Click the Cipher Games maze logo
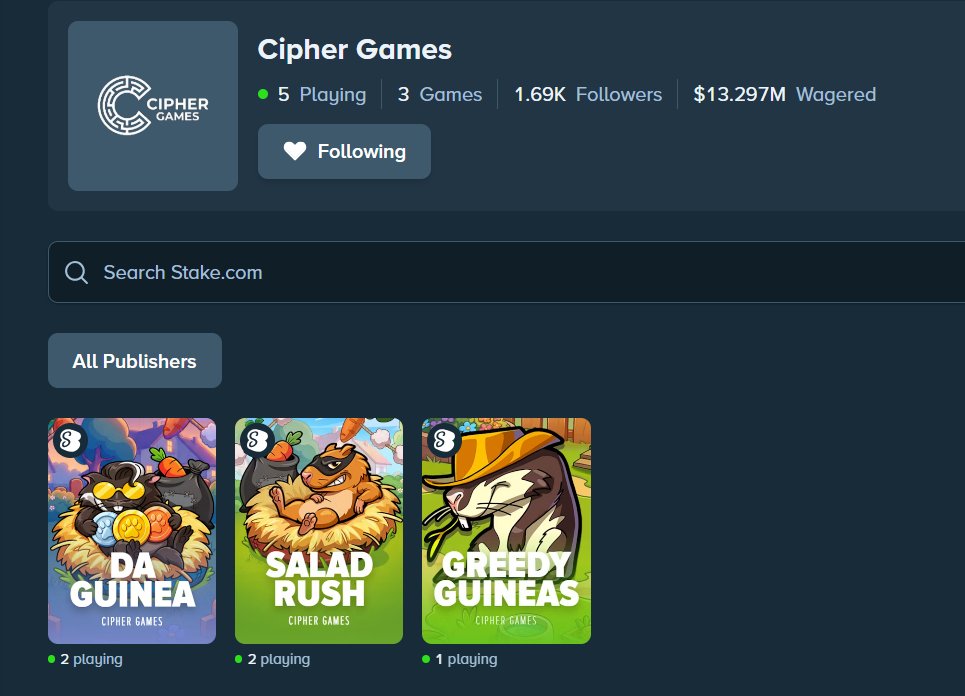Screen dimensions: 965x696 [x=153, y=105]
